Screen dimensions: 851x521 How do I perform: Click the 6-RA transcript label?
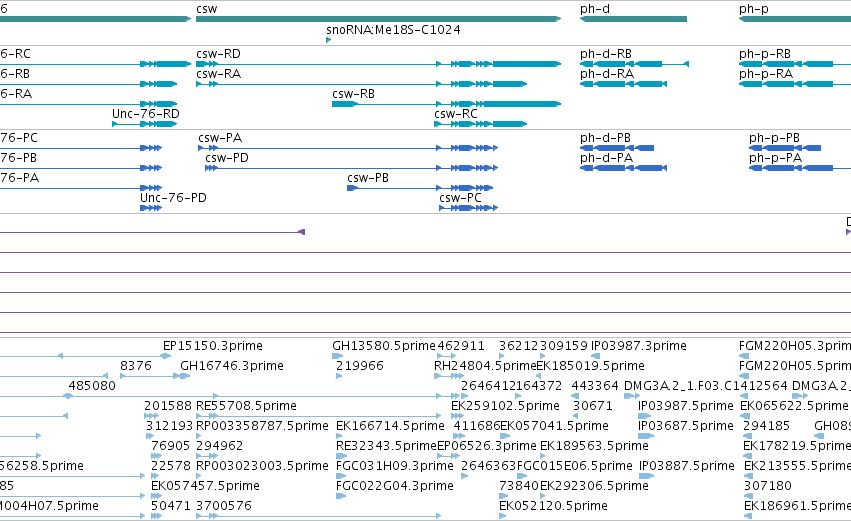pos(16,94)
